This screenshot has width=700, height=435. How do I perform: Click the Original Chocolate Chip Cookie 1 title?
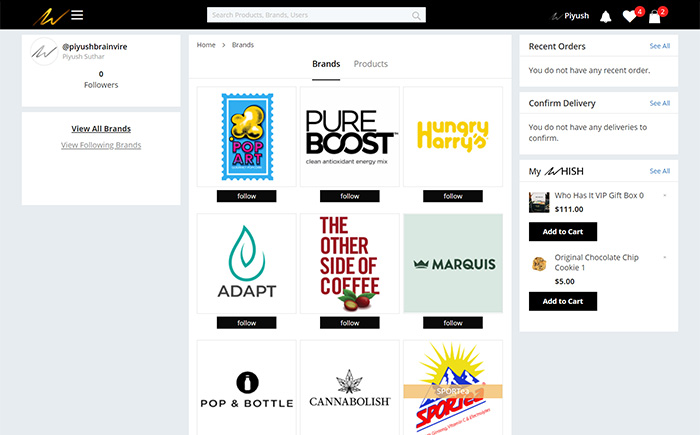596,263
